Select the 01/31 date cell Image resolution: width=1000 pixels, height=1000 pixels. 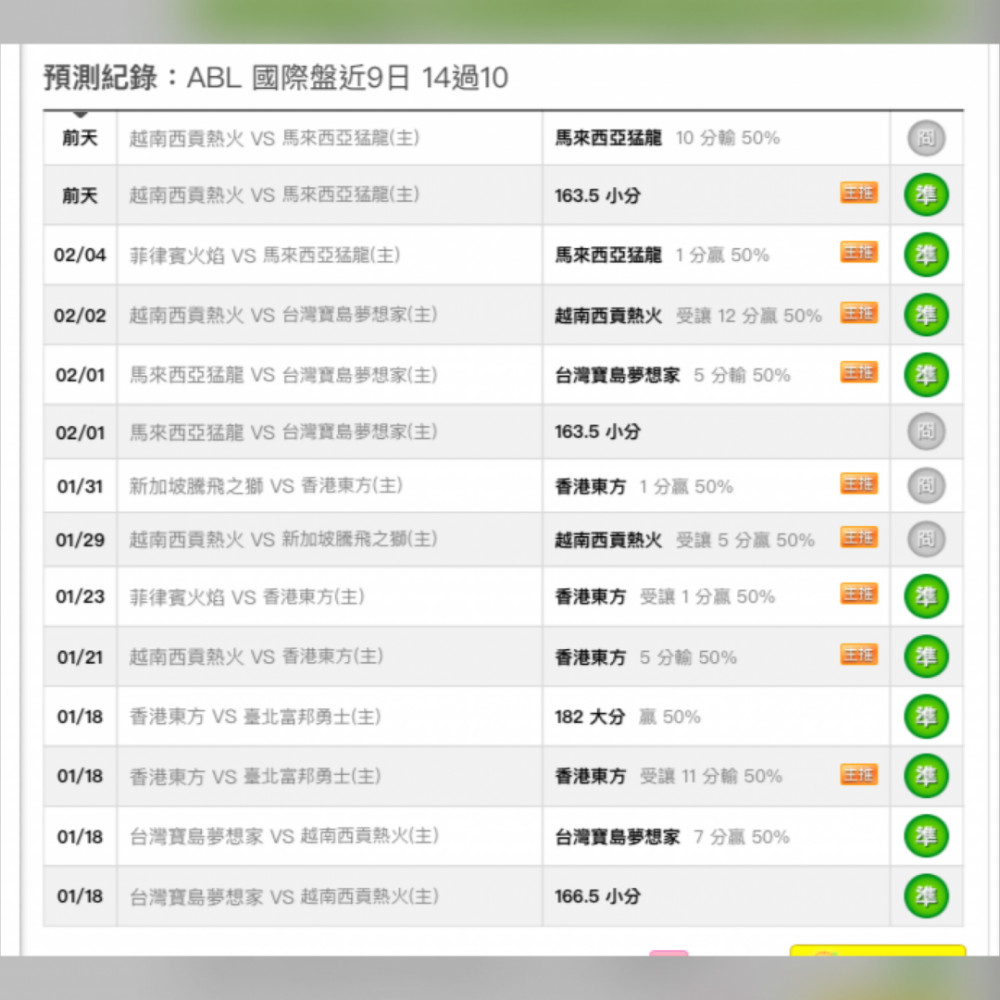tap(80, 486)
